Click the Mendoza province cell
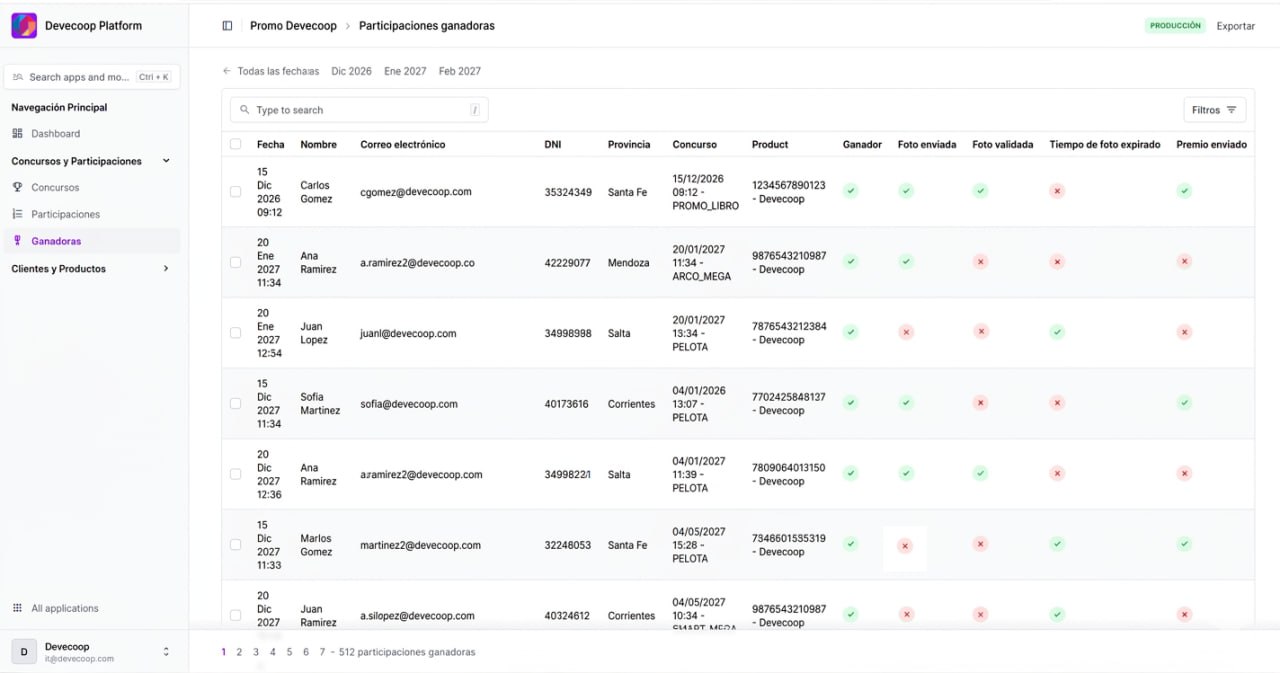1280x673 pixels. pos(629,263)
